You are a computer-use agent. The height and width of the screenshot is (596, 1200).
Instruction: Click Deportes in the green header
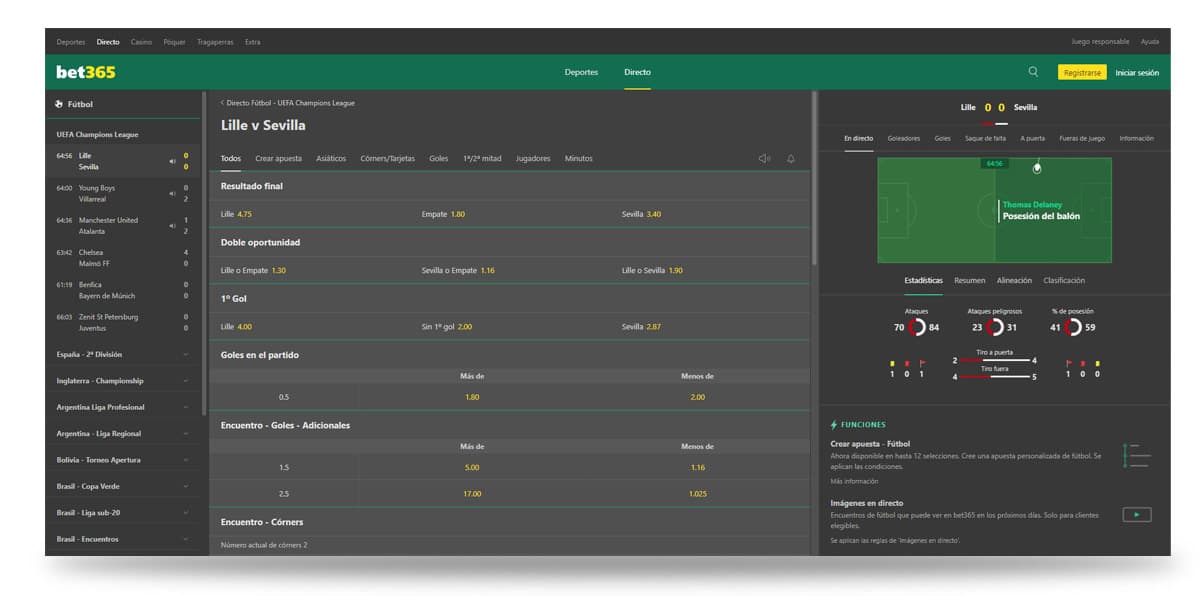click(581, 72)
